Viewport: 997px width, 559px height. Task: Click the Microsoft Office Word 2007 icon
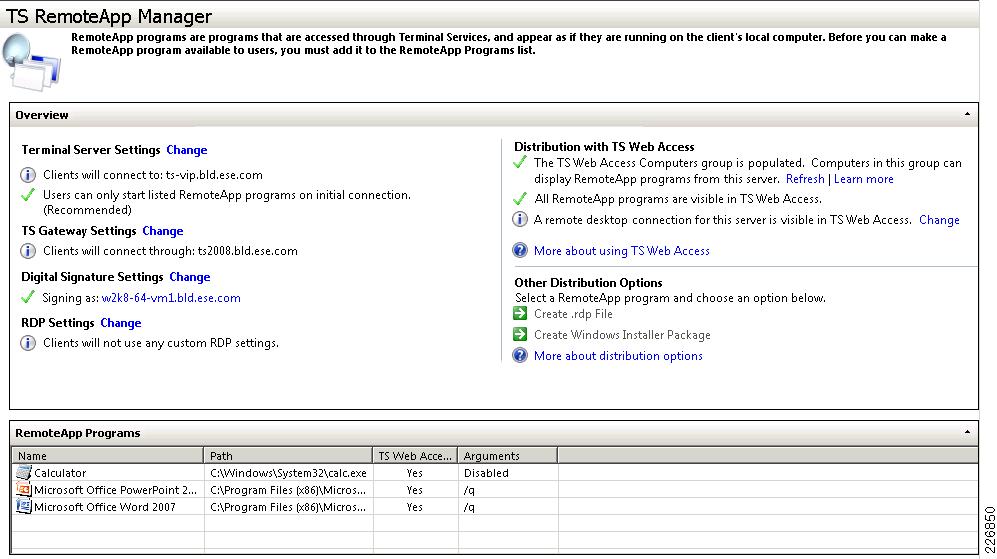[24, 506]
